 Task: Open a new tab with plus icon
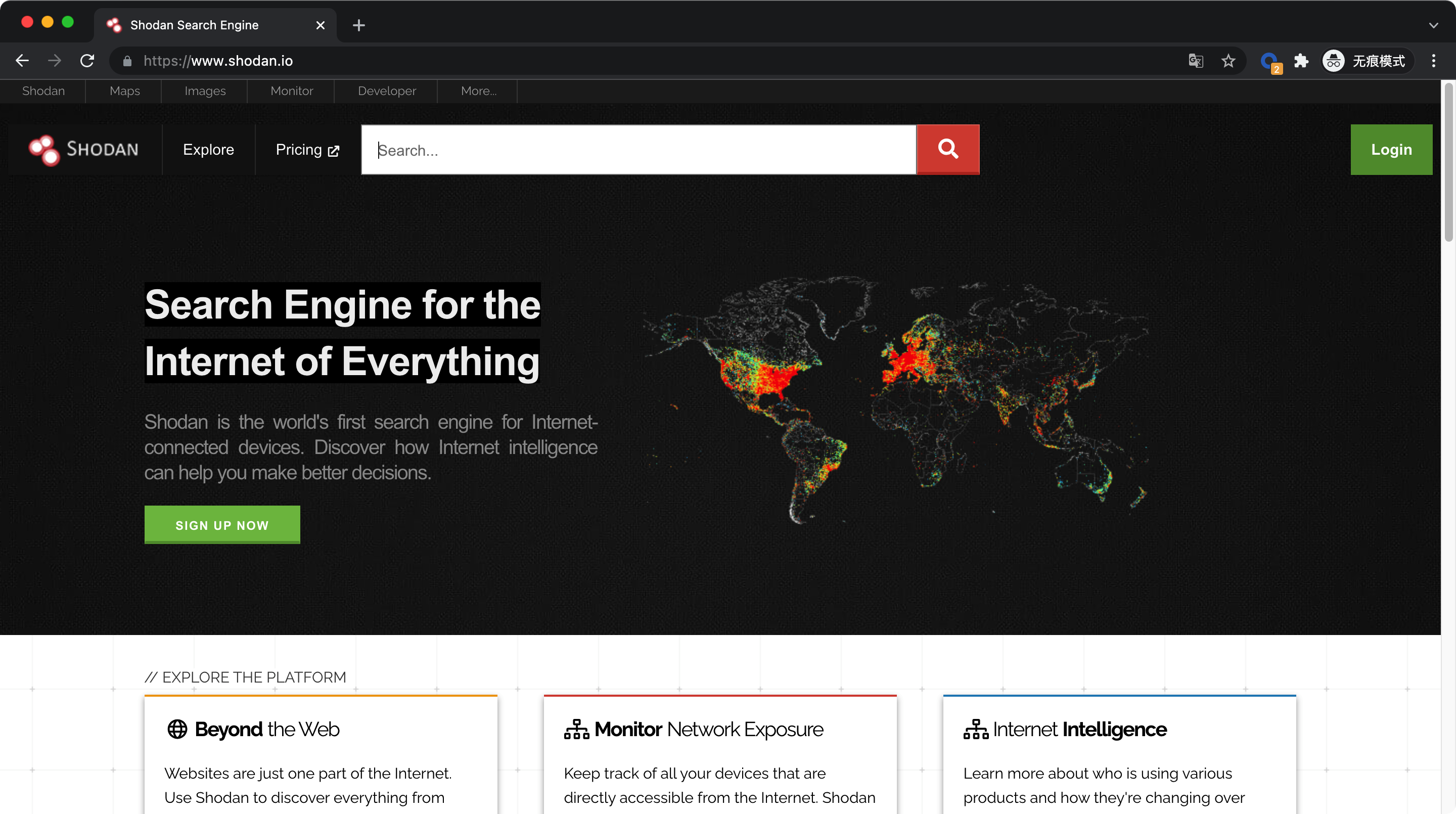[x=358, y=25]
